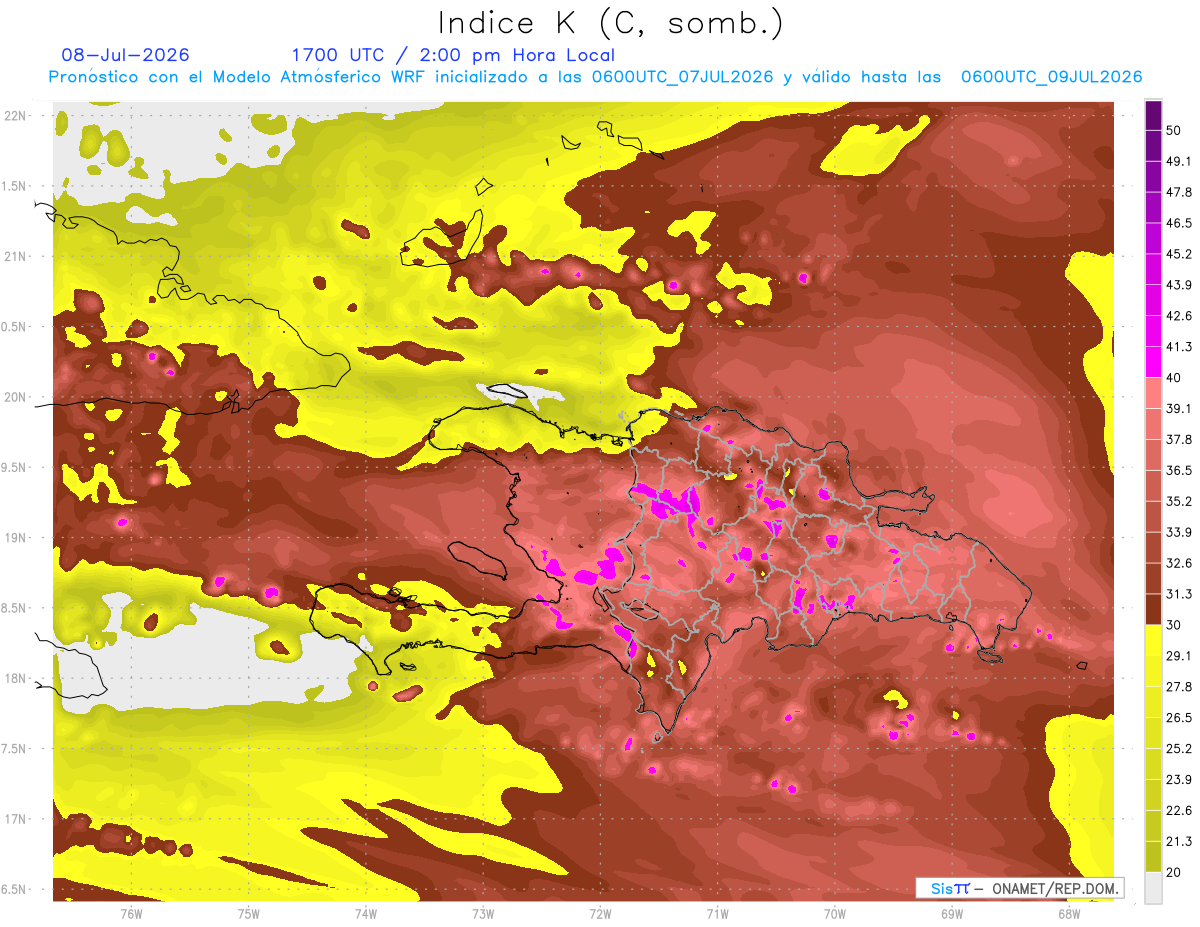Click the '17N' latitude label
The width and height of the screenshot is (1200, 927).
click(x=16, y=819)
